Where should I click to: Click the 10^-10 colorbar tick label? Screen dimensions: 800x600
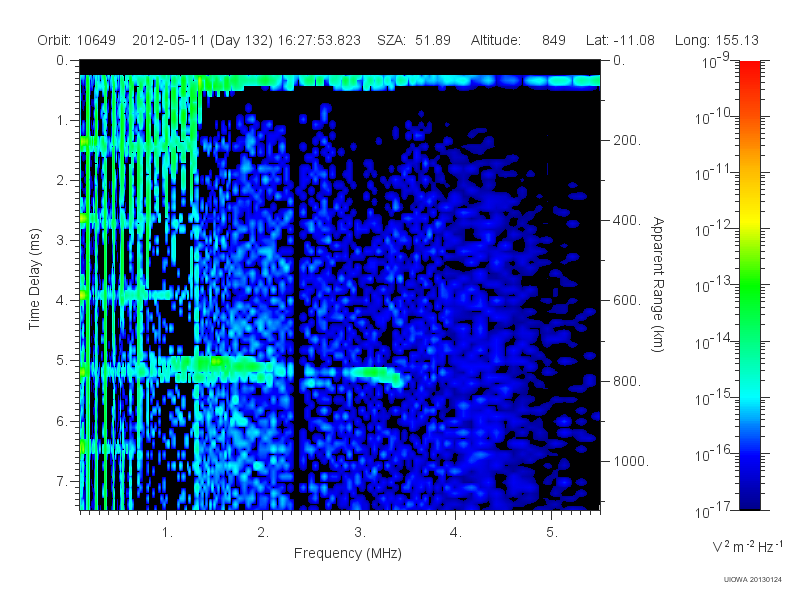tap(713, 118)
